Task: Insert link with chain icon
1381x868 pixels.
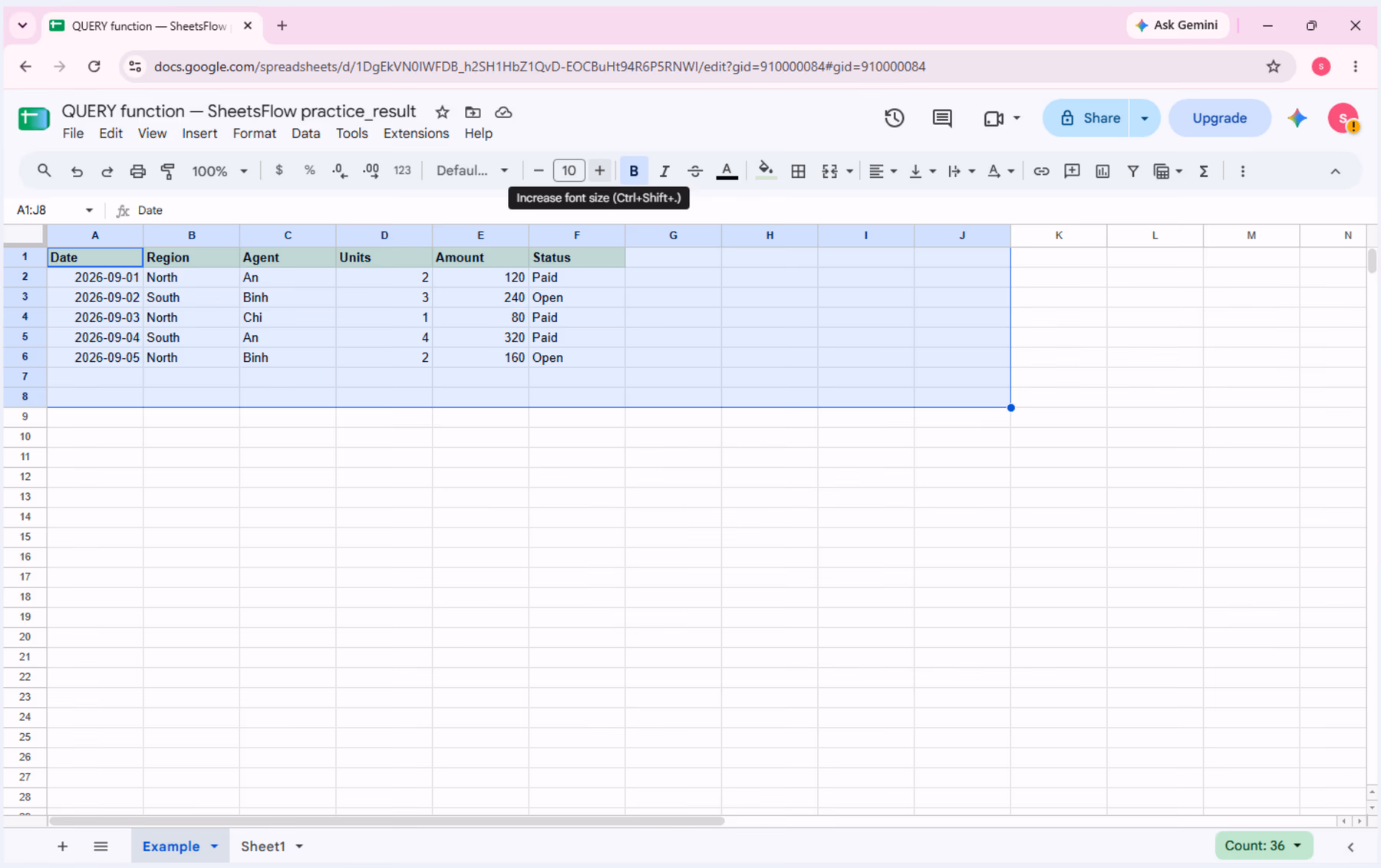Action: pyautogui.click(x=1041, y=171)
